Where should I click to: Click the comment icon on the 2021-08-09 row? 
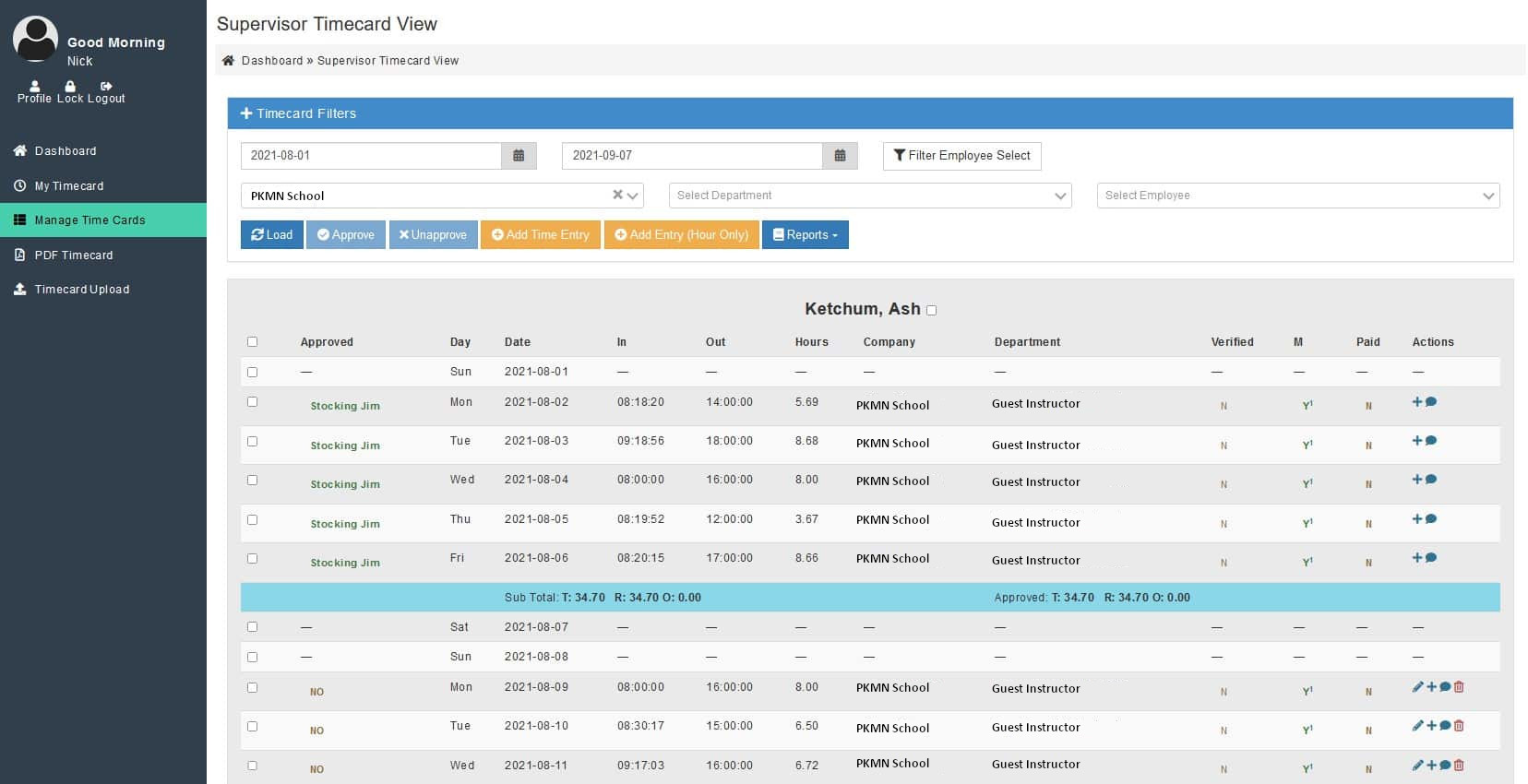pos(1445,687)
